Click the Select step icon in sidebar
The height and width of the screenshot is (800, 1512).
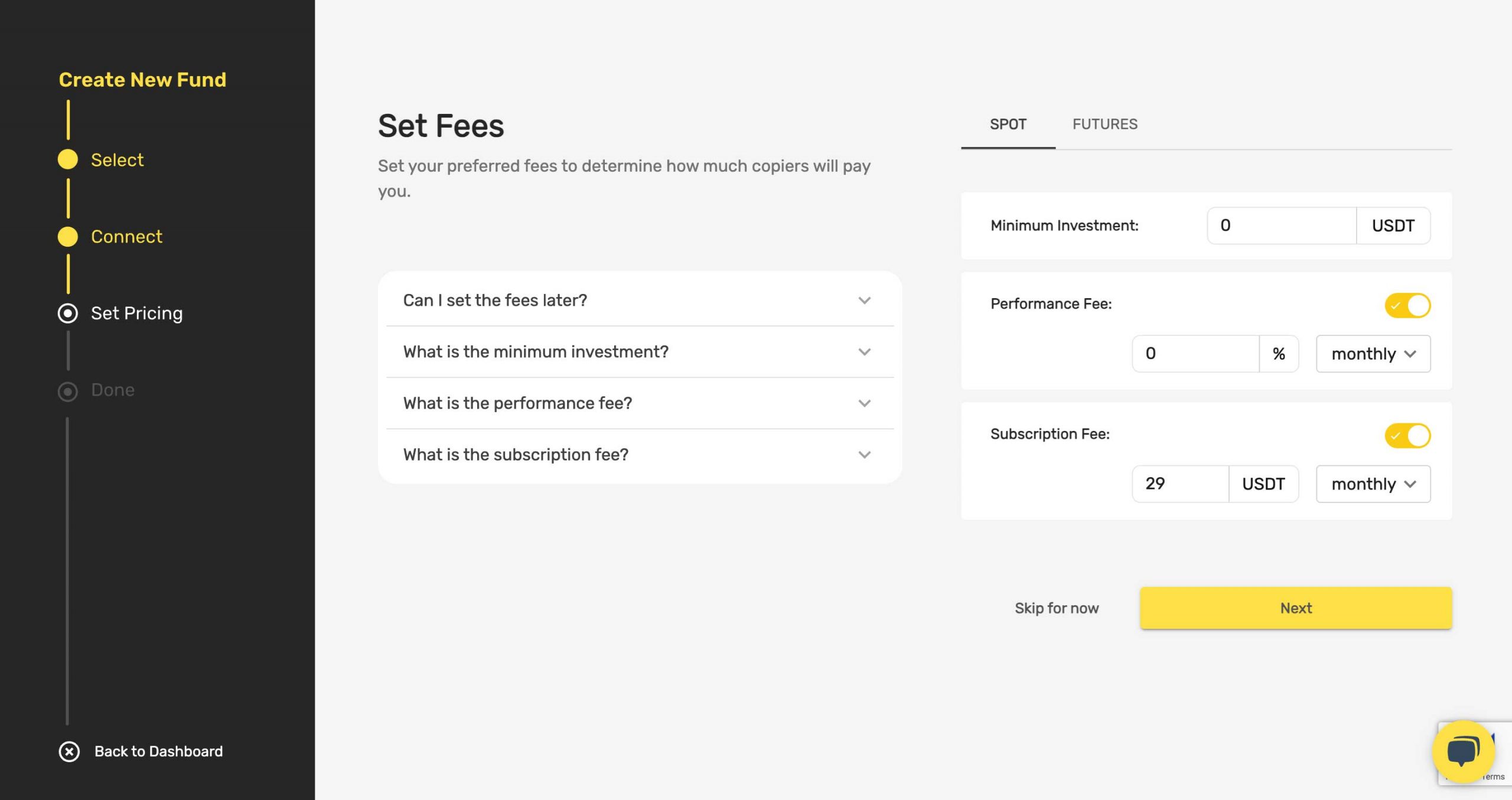(x=67, y=159)
